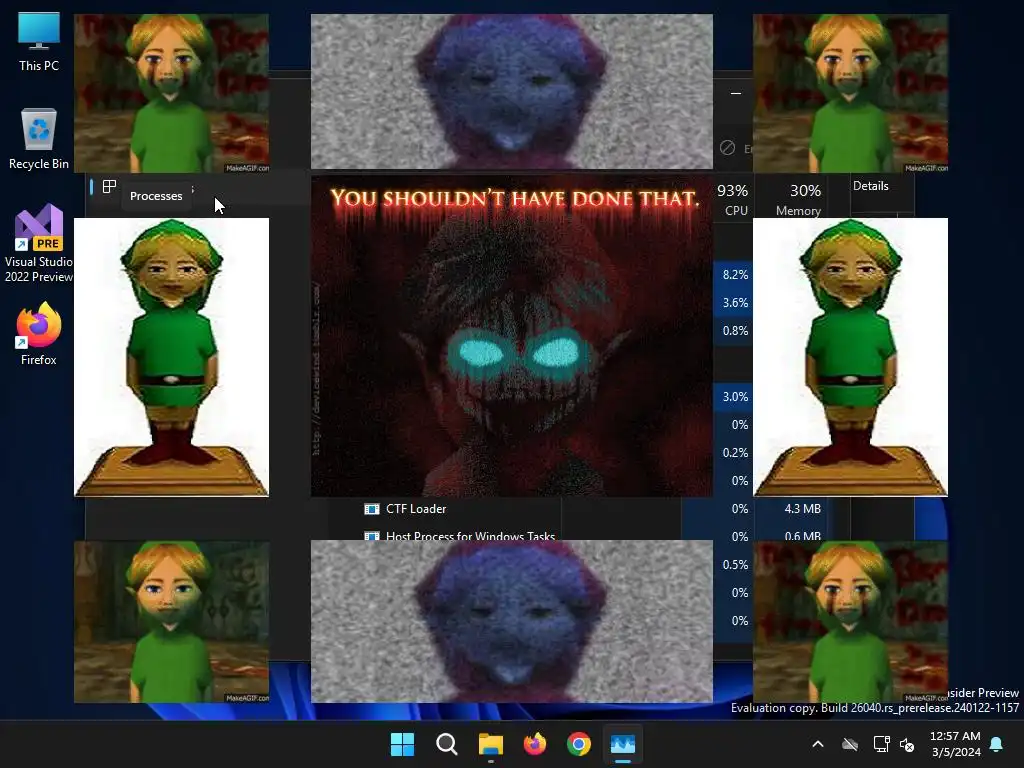Click the white statue image beside the Firefox shortcut
The width and height of the screenshot is (1024, 768).
171,357
